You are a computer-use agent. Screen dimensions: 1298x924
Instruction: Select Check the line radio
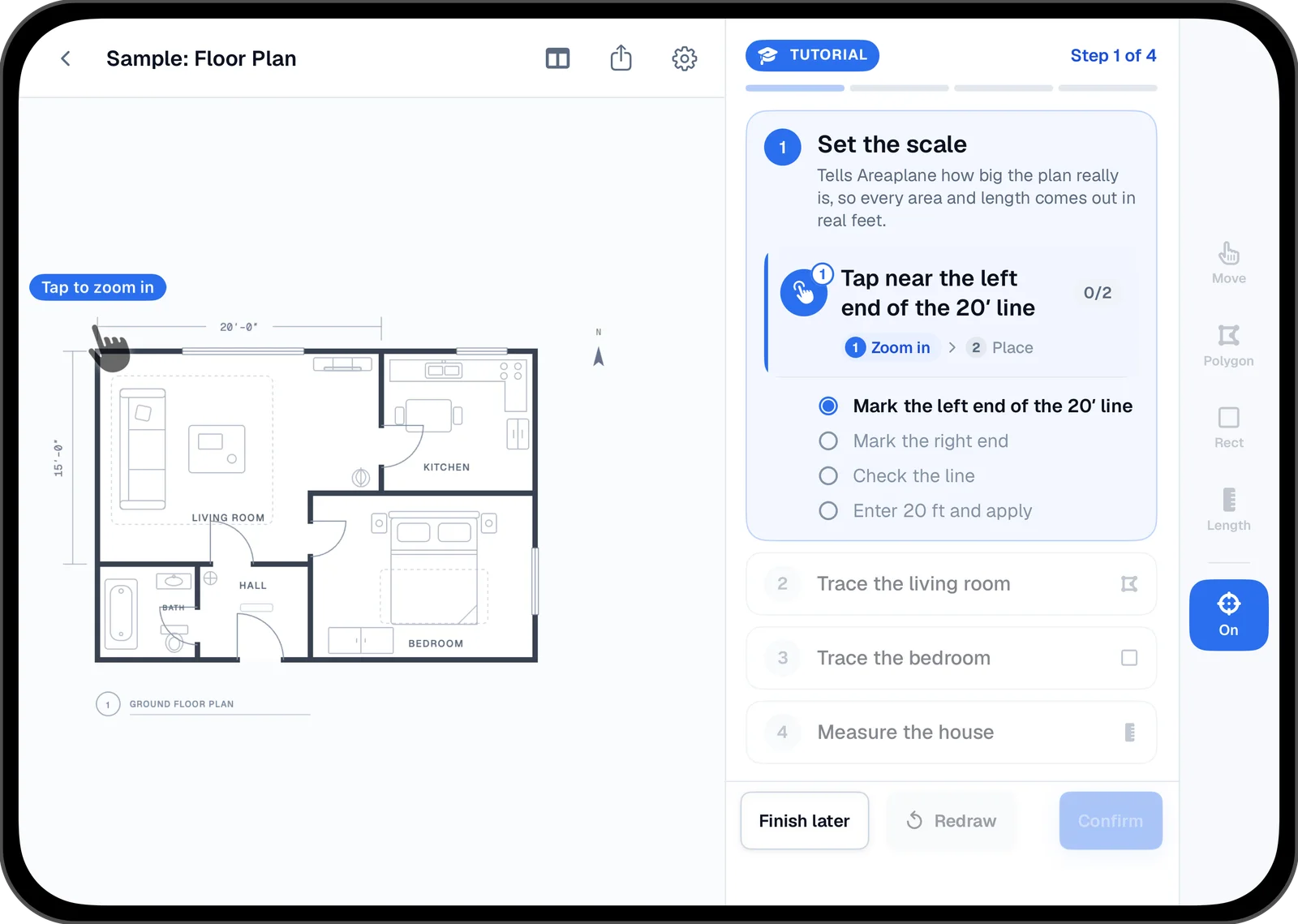point(828,475)
